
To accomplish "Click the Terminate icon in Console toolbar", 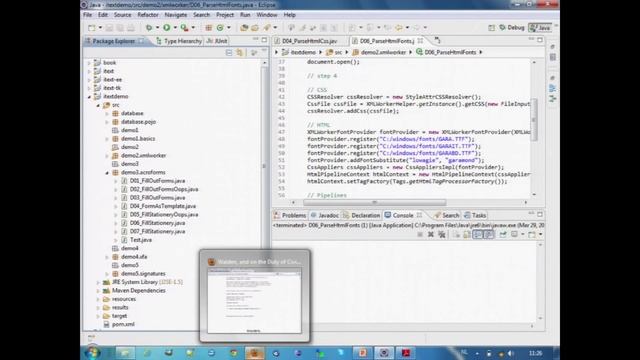I will tap(420, 234).
